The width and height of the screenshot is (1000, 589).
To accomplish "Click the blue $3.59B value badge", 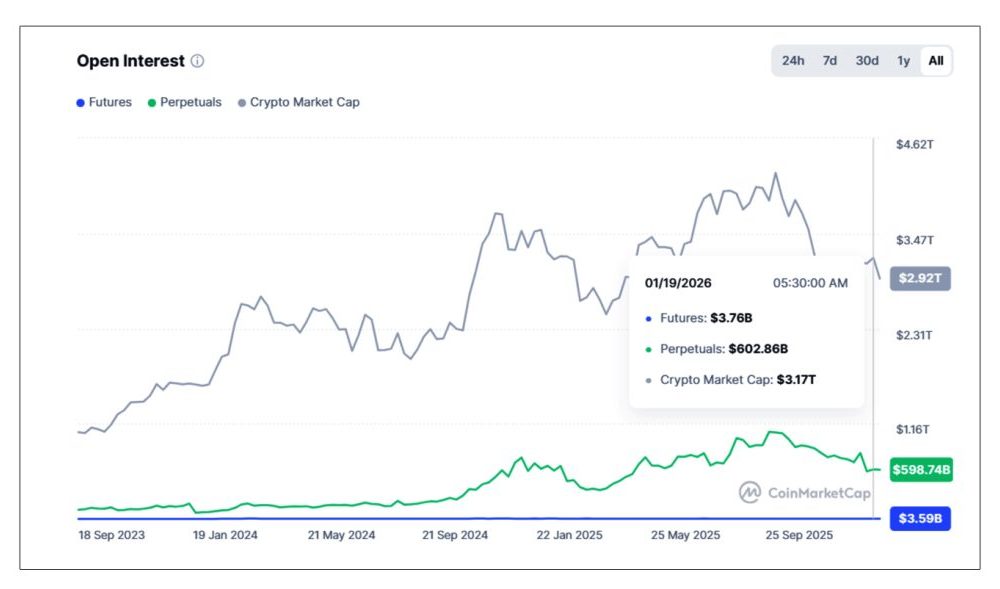I will (x=921, y=518).
